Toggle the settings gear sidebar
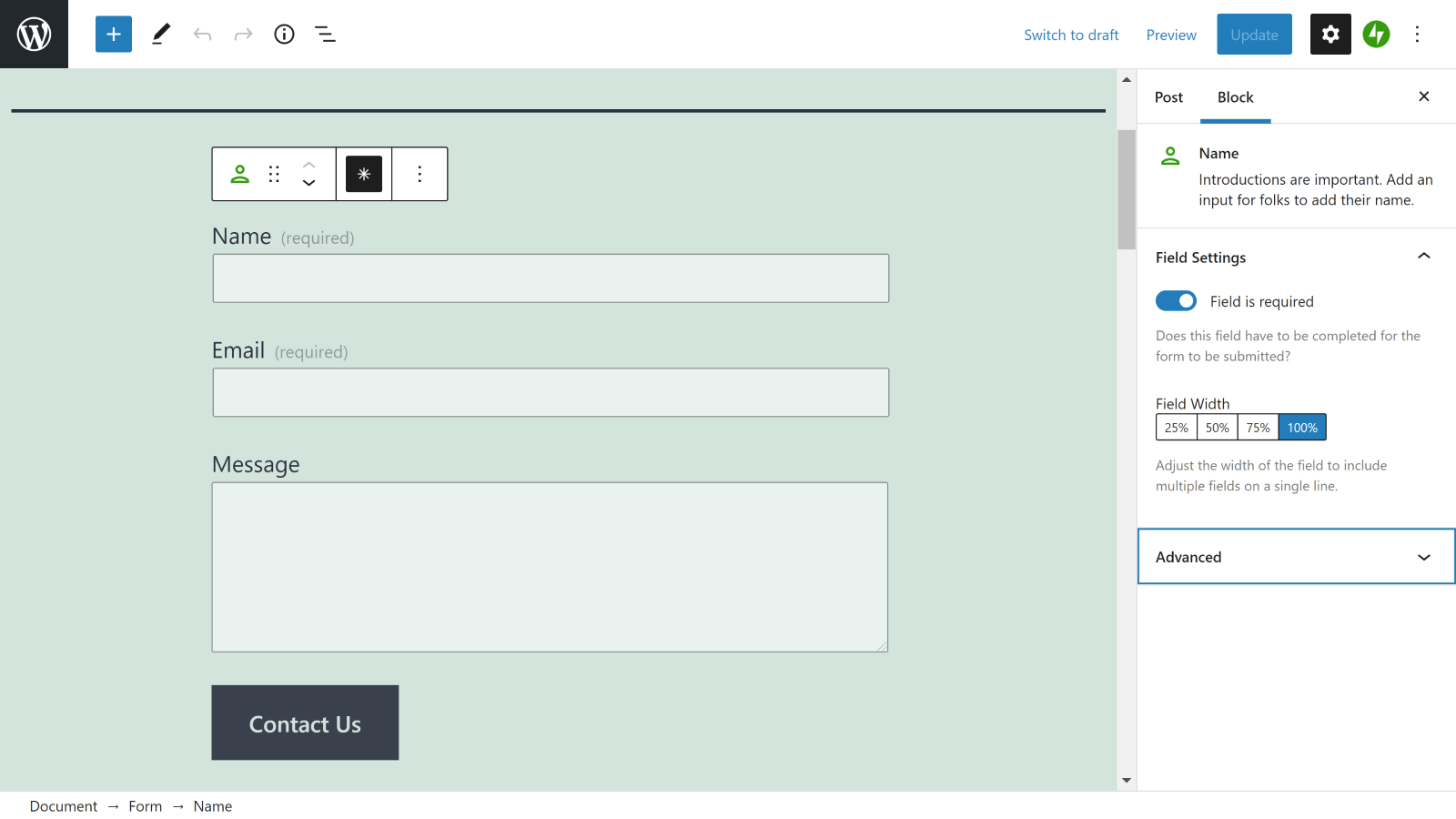This screenshot has width=1456, height=819. point(1330,35)
